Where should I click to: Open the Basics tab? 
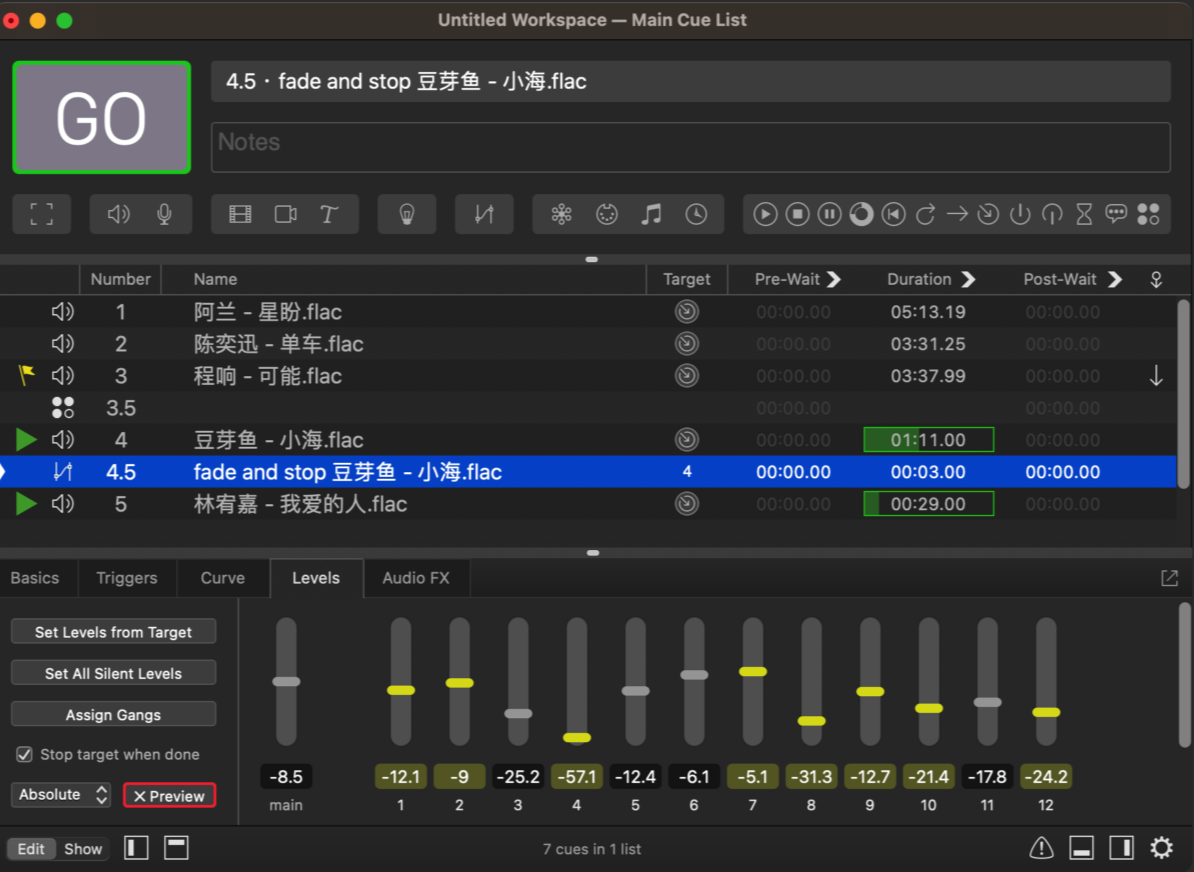(x=35, y=578)
